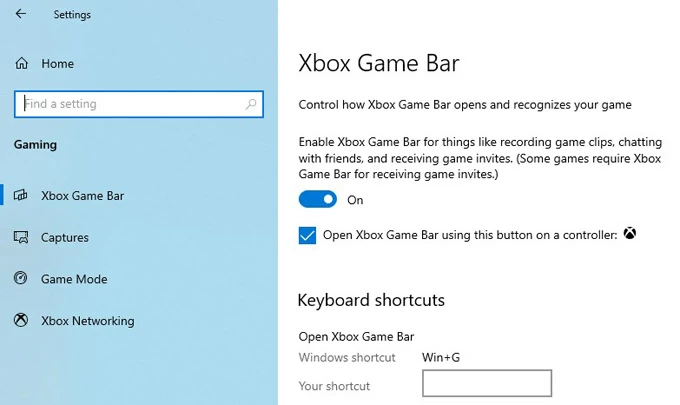Go to the Home label
This screenshot has width=680, height=405.
pyautogui.click(x=58, y=64)
